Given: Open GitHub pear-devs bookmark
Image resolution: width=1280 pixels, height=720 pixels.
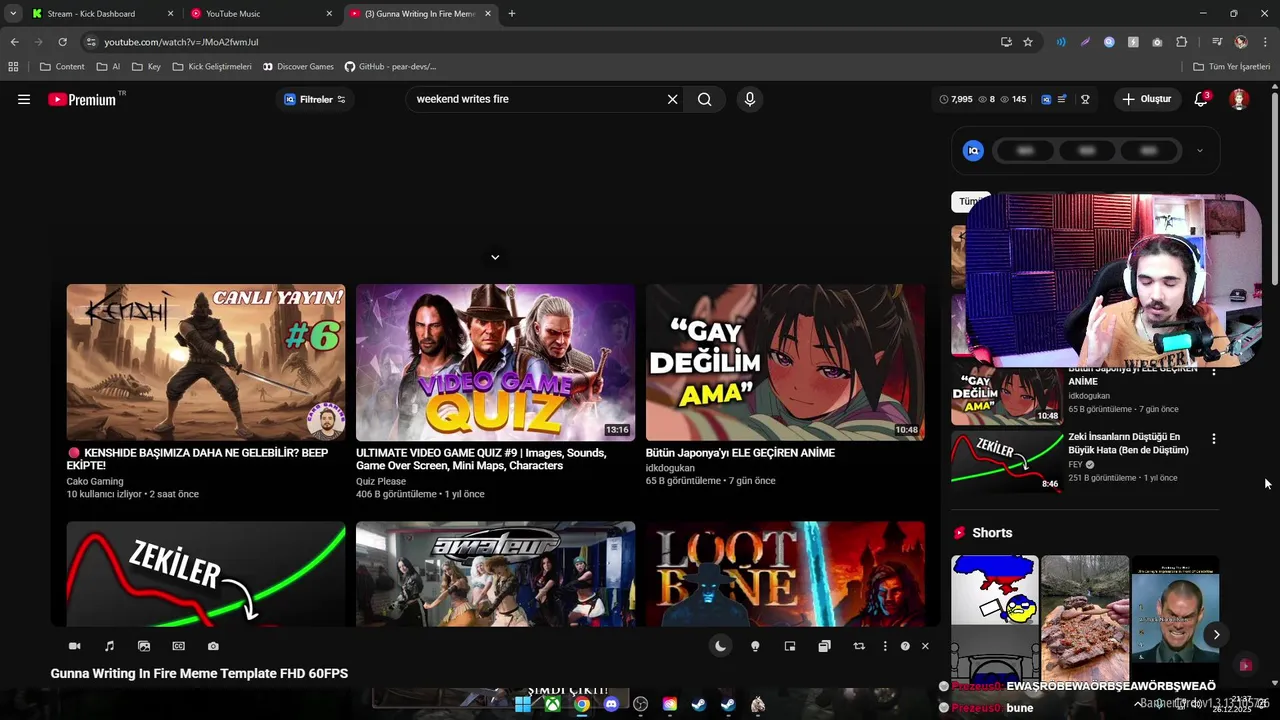Looking at the screenshot, I should point(390,67).
